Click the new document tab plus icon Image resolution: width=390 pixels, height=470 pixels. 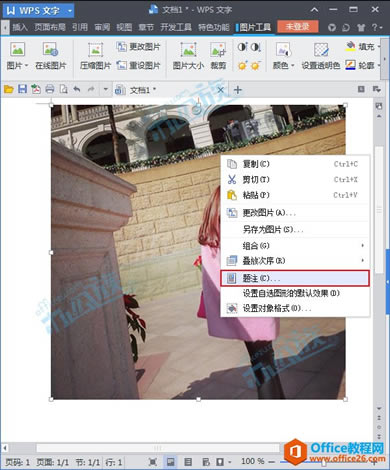tap(238, 90)
